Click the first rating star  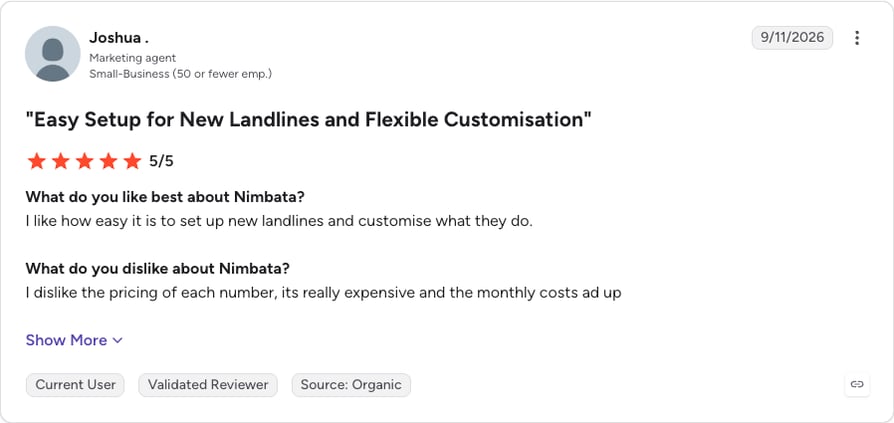[x=36, y=161]
